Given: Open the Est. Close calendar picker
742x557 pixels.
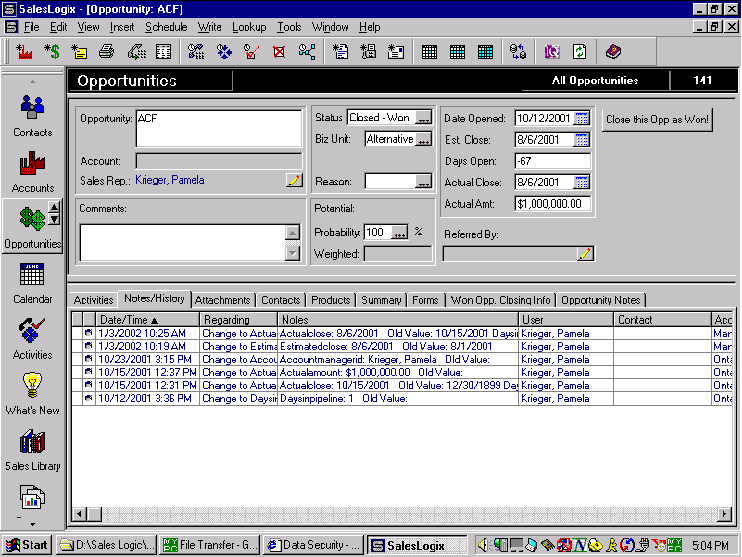Looking at the screenshot, I should coord(582,140).
